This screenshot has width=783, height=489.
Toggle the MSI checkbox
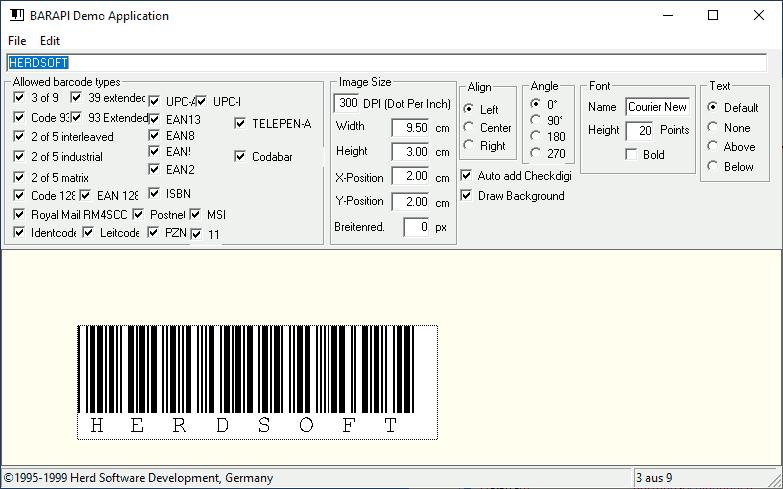pos(195,214)
